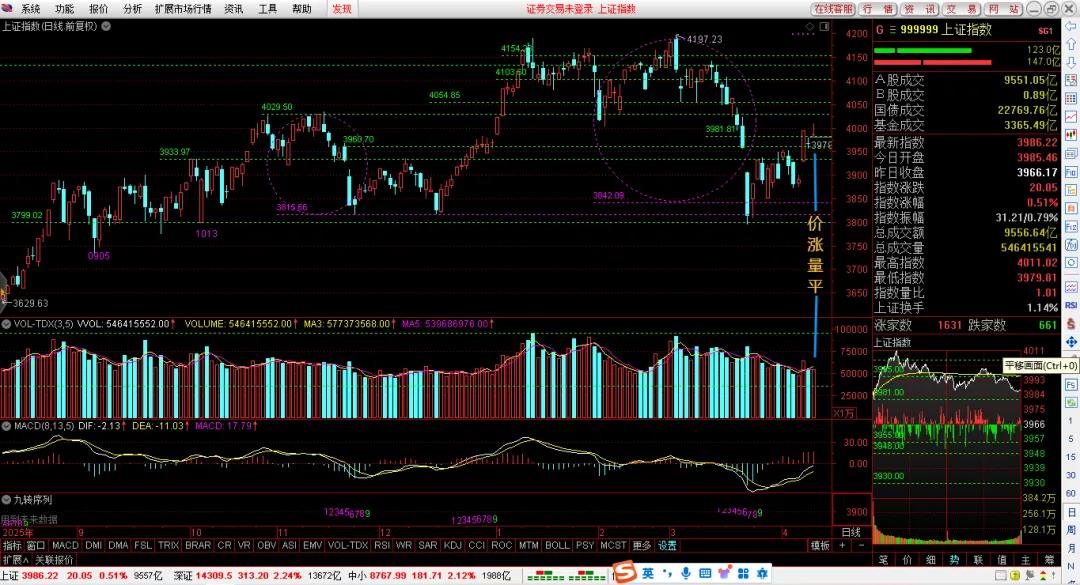The height and width of the screenshot is (585, 1080).
Task: Open the 分析 menu
Action: (132, 9)
